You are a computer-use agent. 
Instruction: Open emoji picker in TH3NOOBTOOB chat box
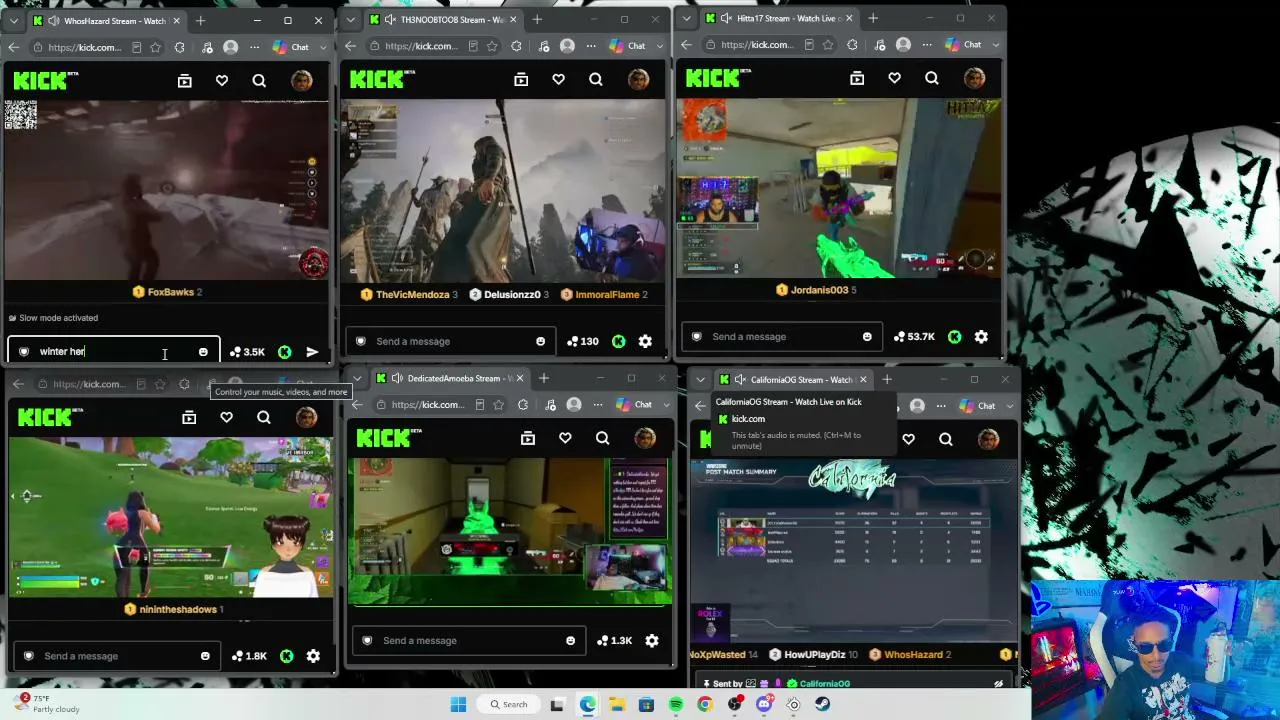tap(541, 341)
